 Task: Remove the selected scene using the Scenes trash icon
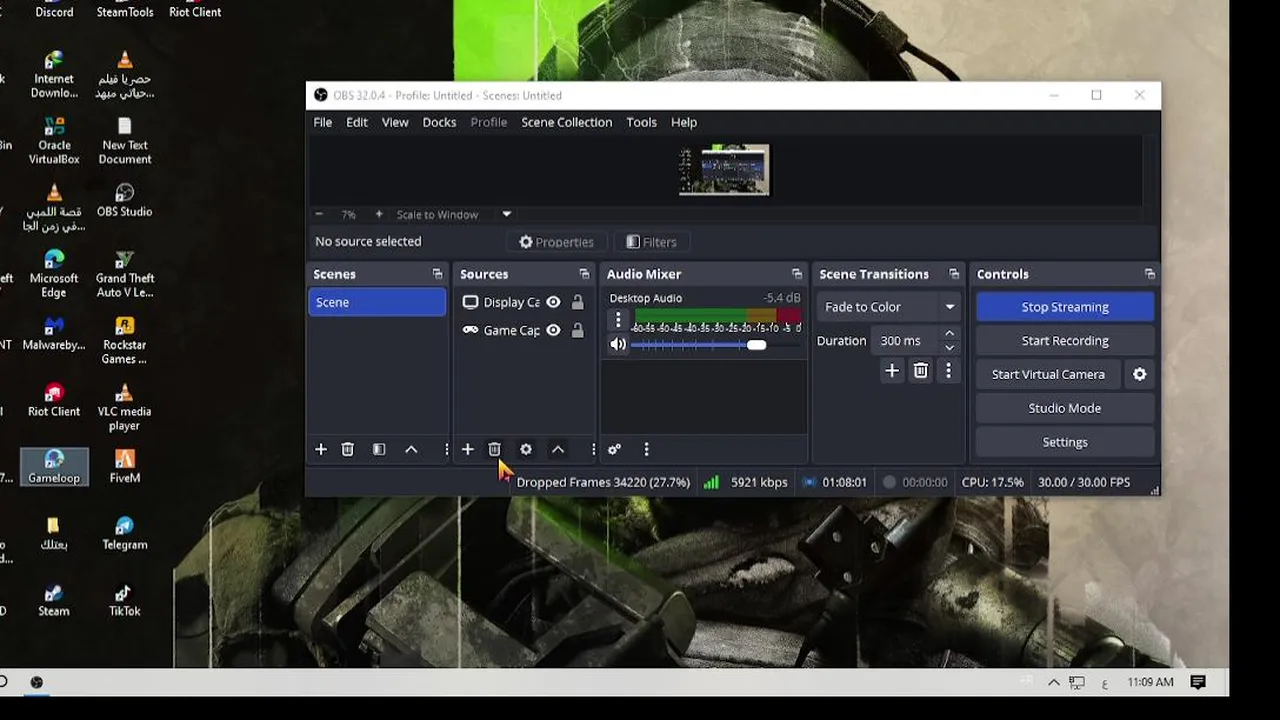point(348,450)
